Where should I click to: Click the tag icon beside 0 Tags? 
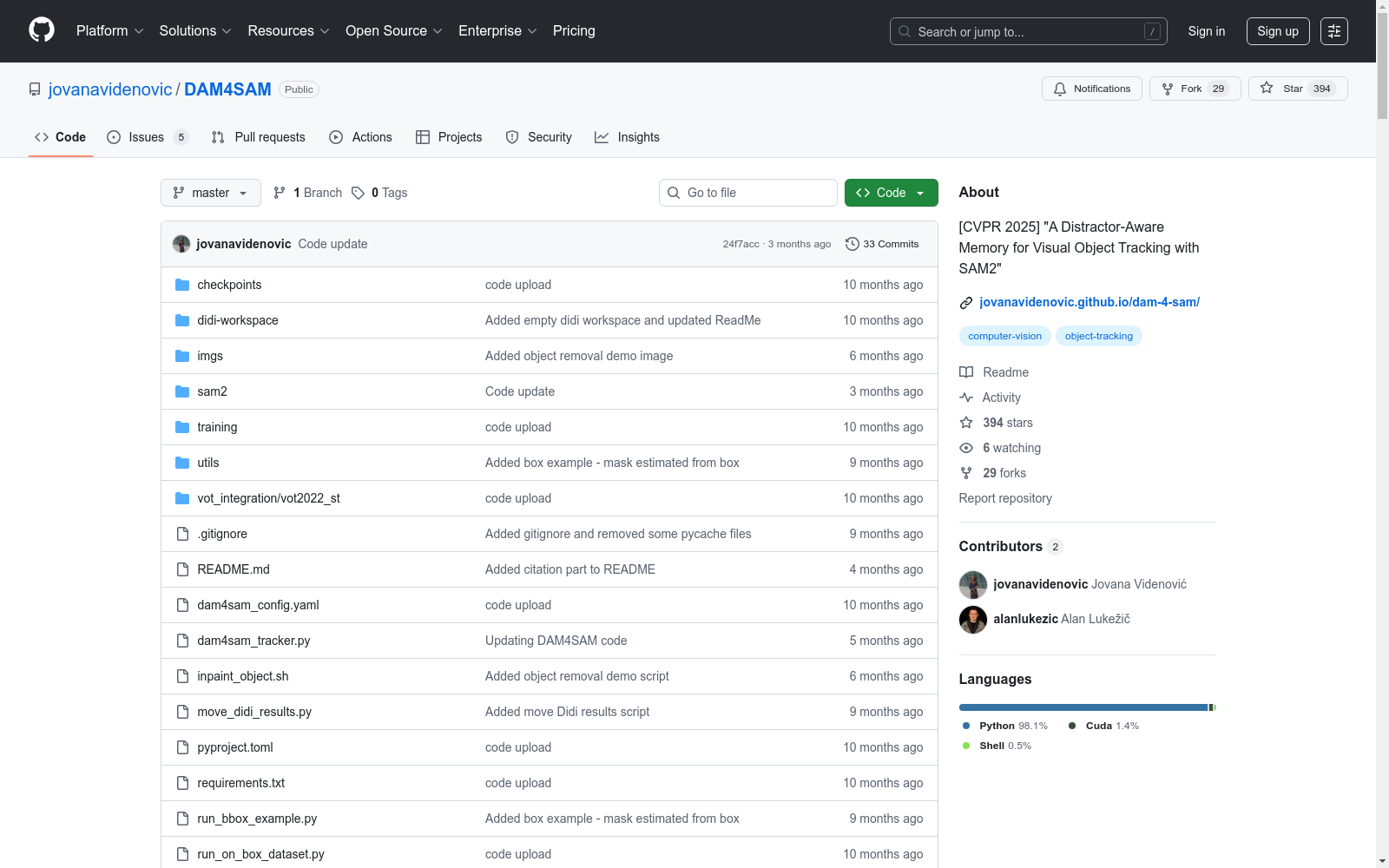click(x=358, y=193)
